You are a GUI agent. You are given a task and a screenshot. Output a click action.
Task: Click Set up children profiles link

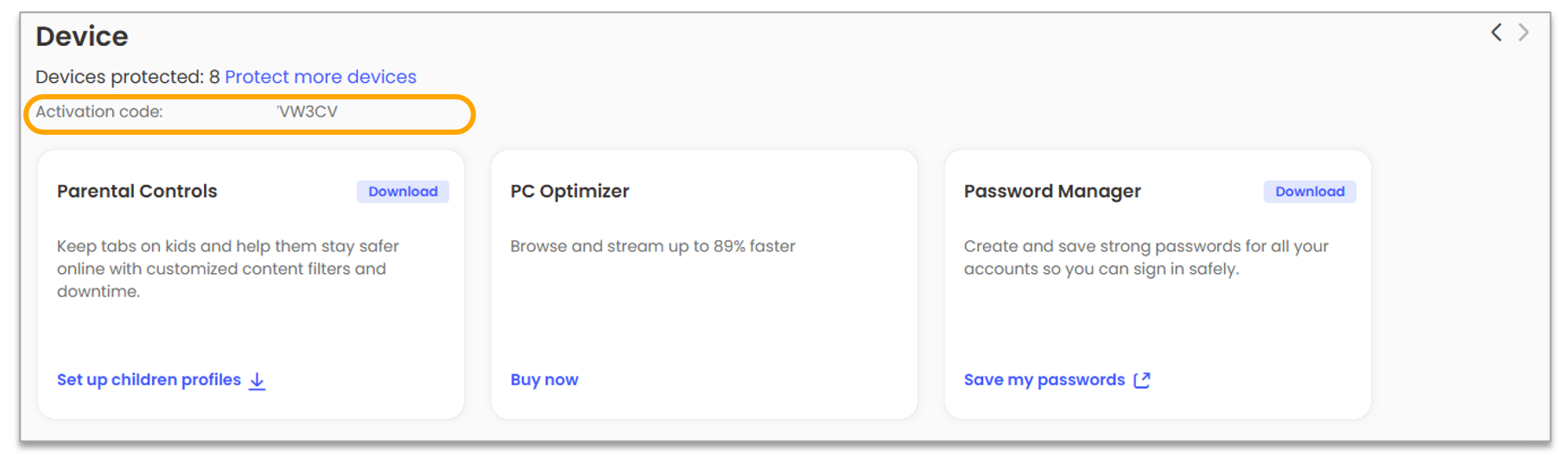[149, 380]
